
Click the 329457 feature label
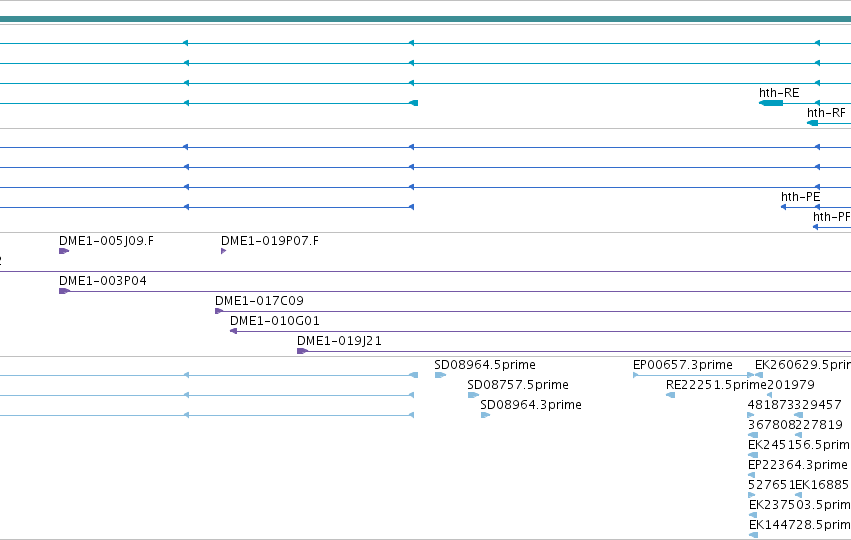click(818, 405)
